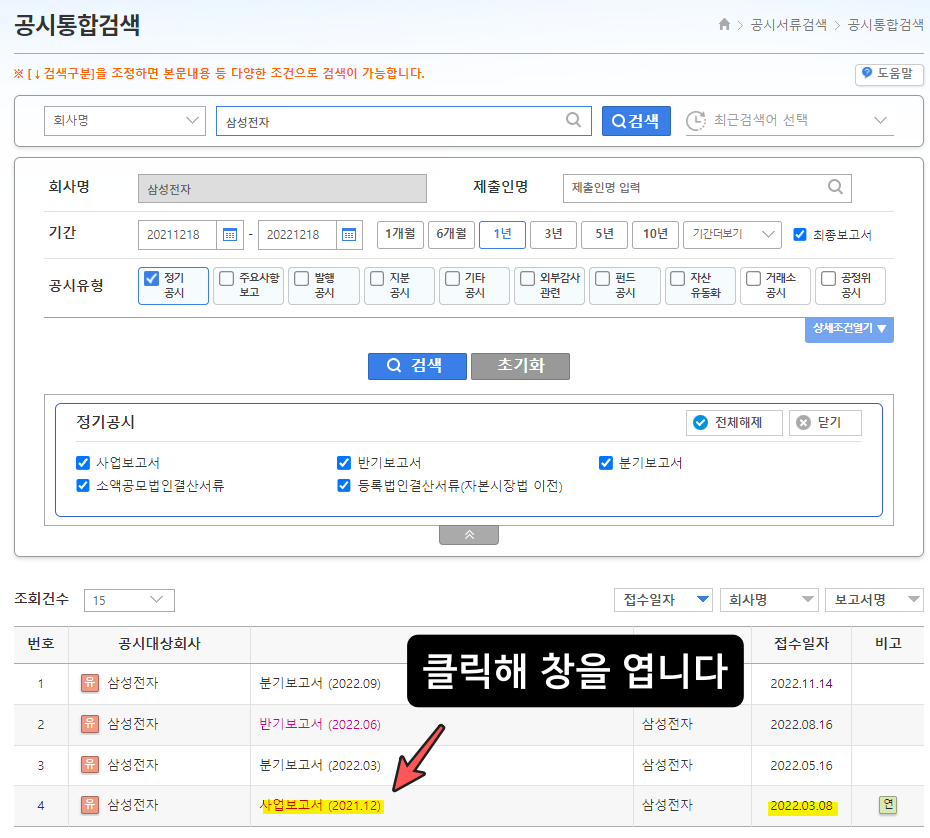Click 공시서류검색 breadcrumb link
This screenshot has width=930, height=838.
pos(788,25)
